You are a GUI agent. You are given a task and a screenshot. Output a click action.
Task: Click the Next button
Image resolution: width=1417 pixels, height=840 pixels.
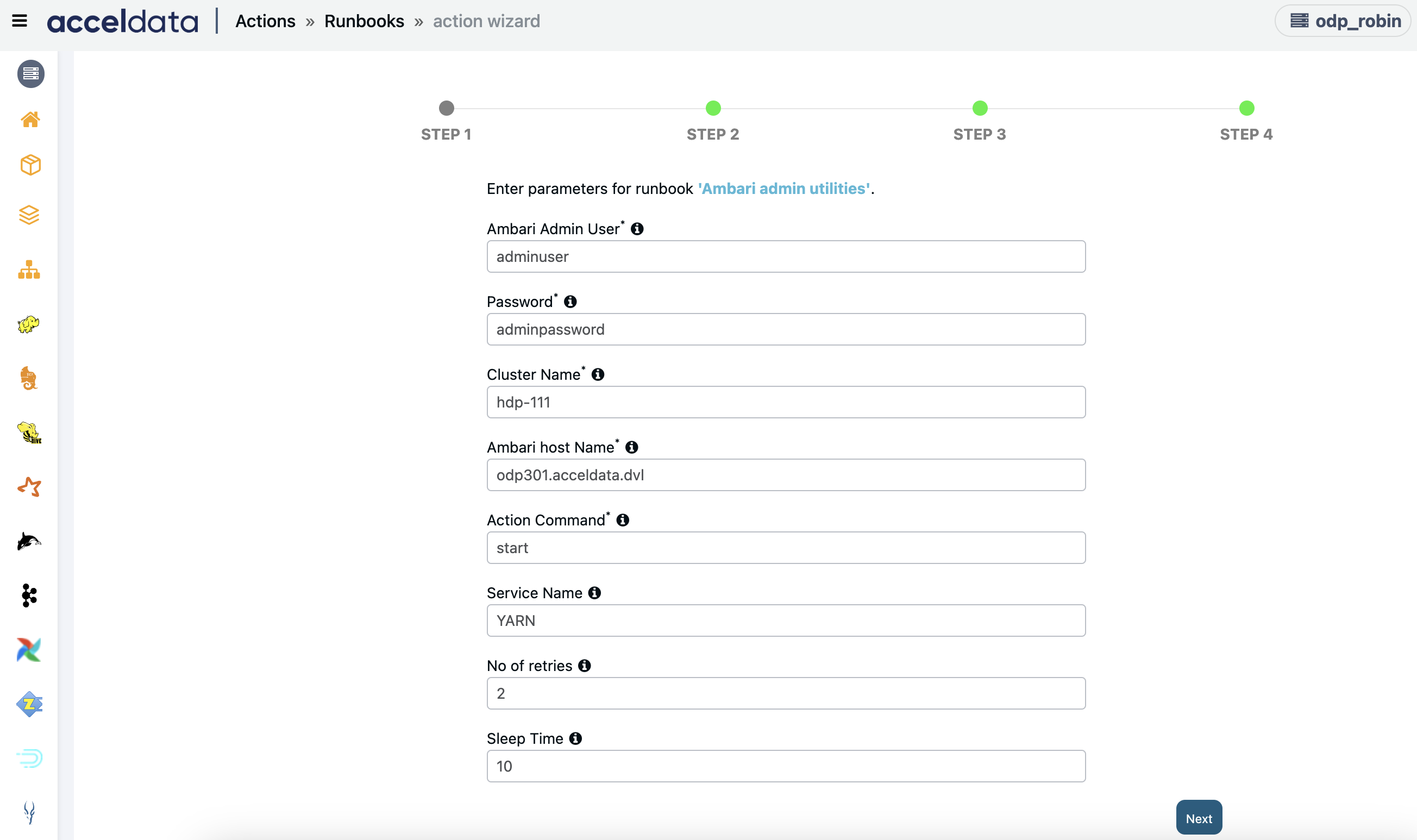point(1199,818)
